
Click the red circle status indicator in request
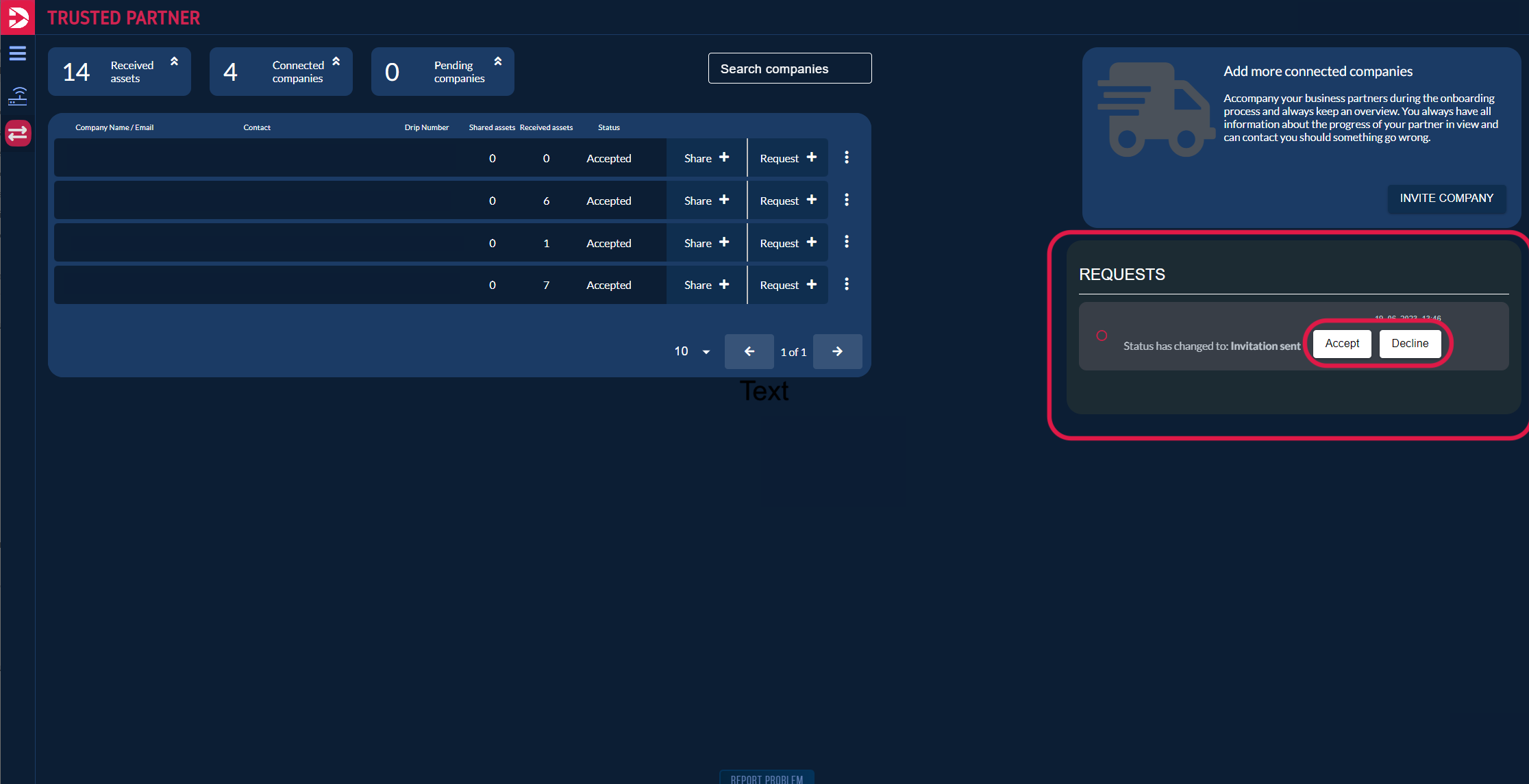pos(1102,336)
